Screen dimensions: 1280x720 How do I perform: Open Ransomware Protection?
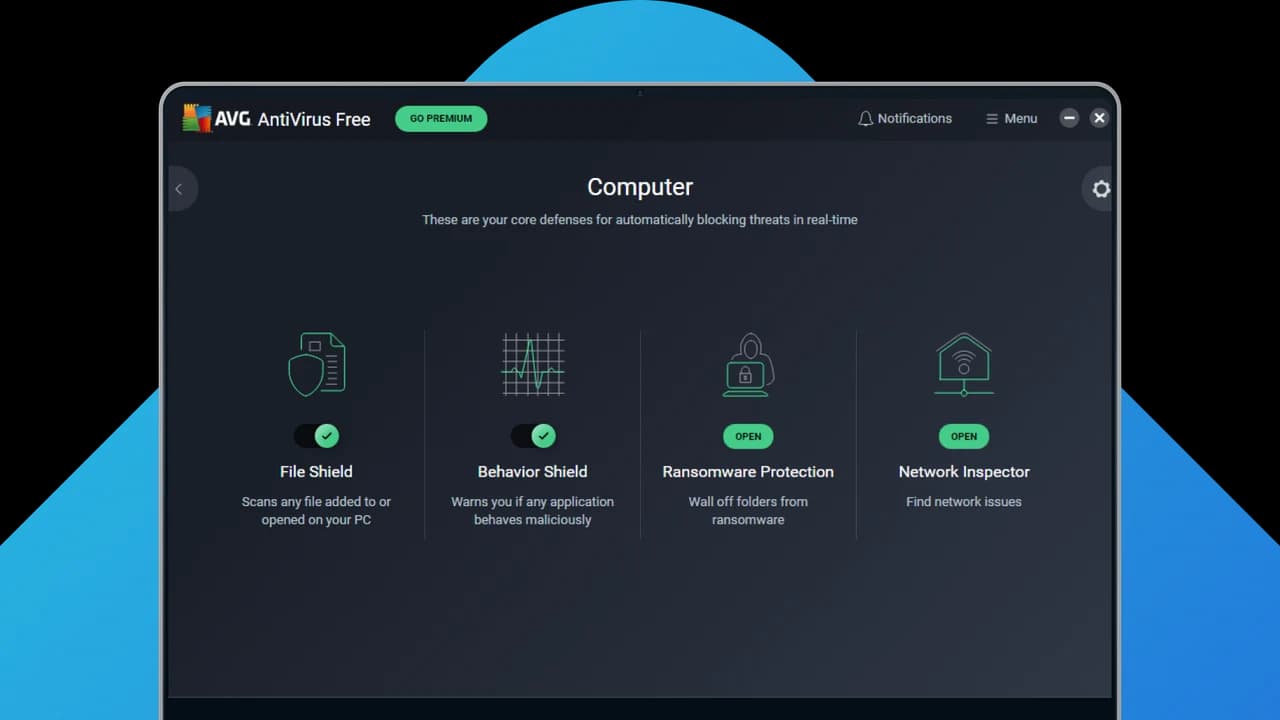click(748, 436)
